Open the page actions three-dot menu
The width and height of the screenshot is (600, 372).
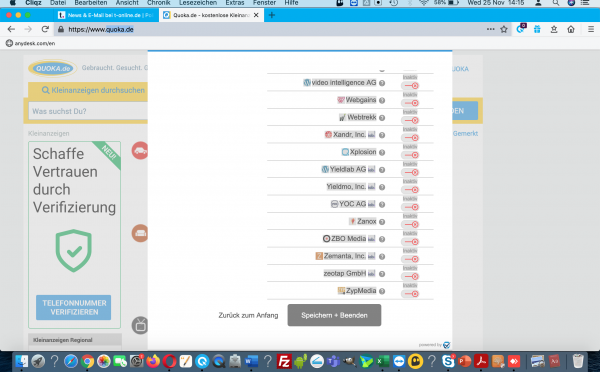pyautogui.click(x=490, y=29)
